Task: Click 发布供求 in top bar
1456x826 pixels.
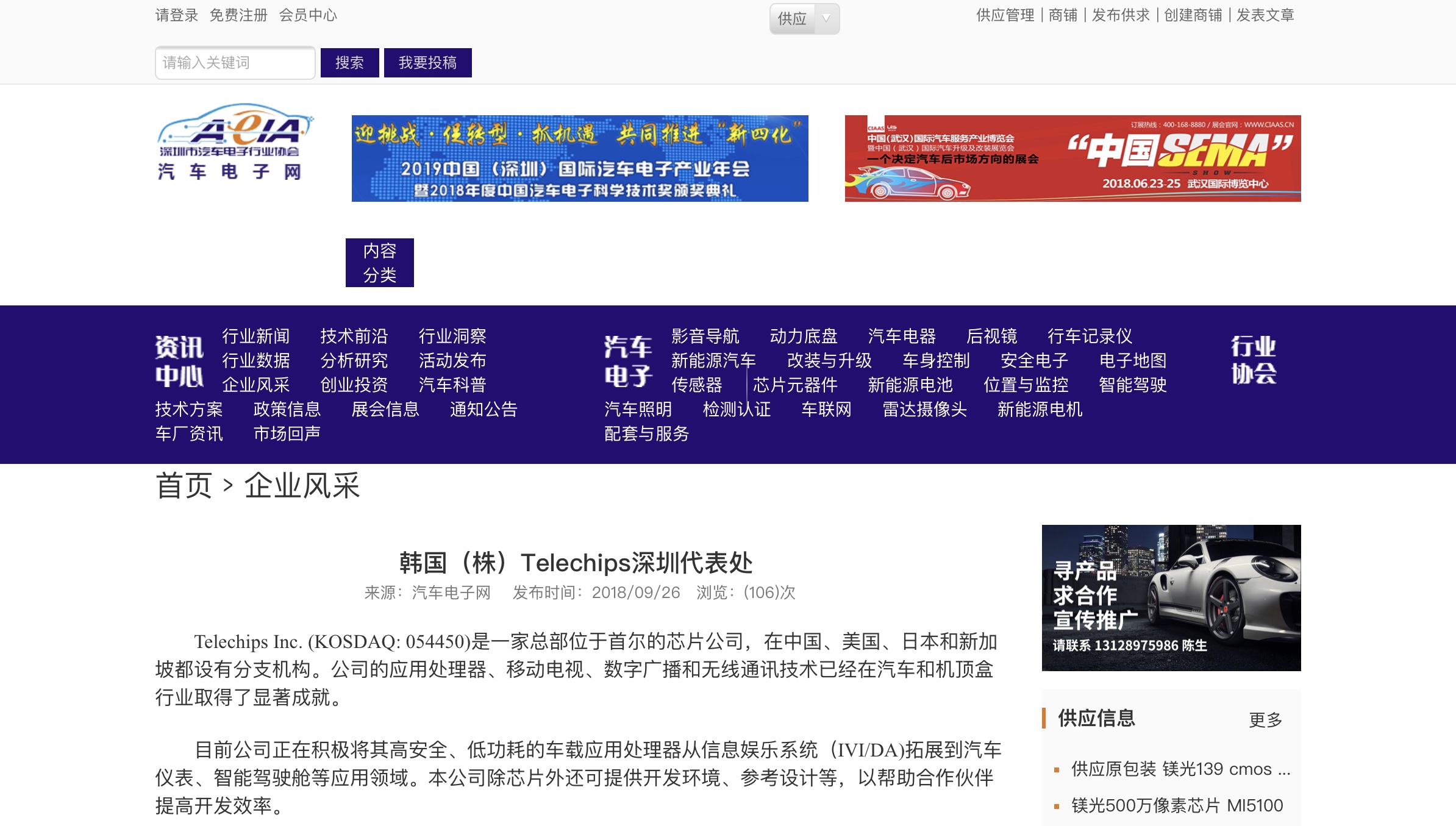Action: tap(1121, 15)
